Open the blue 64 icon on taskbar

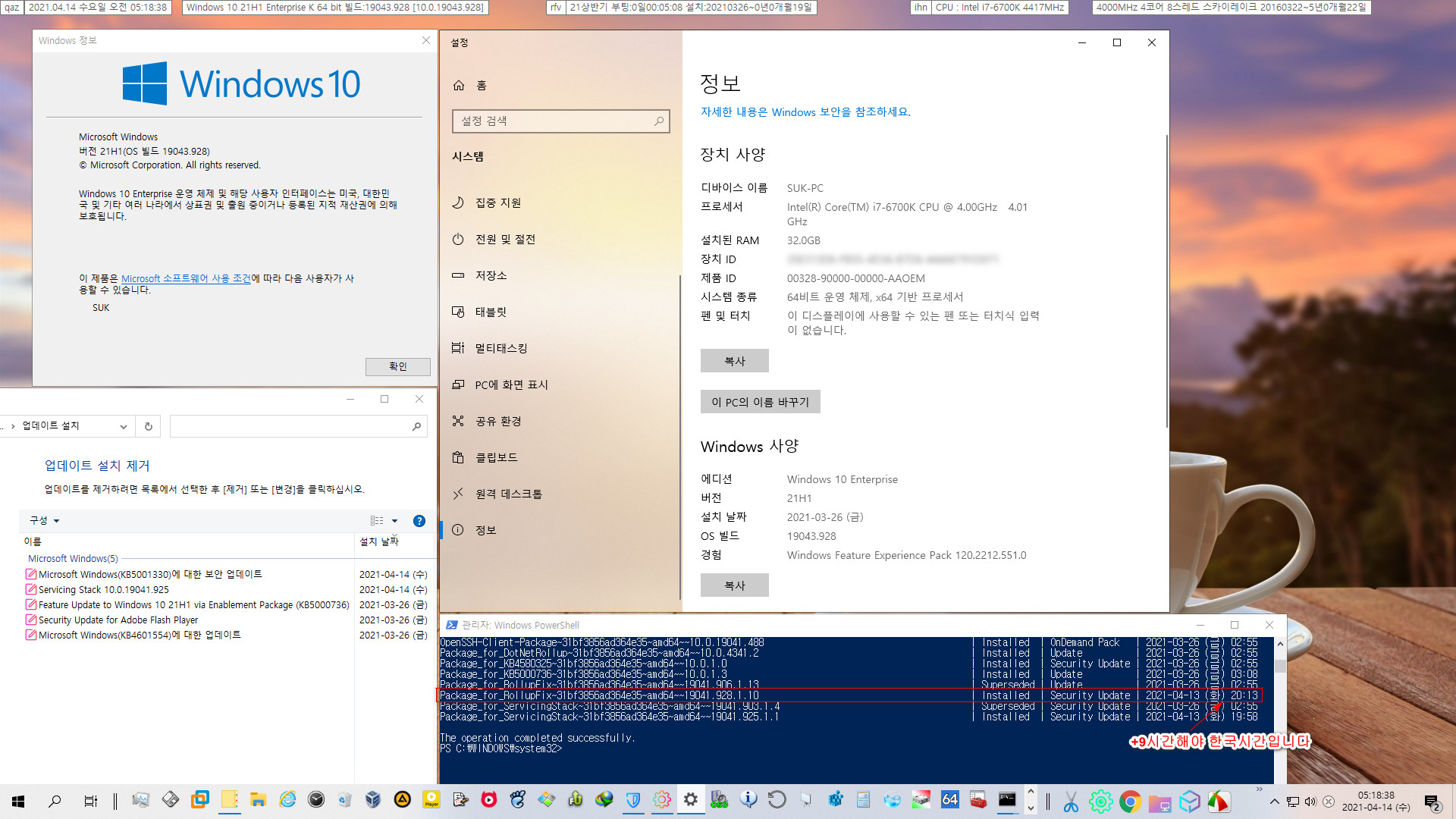click(x=950, y=799)
